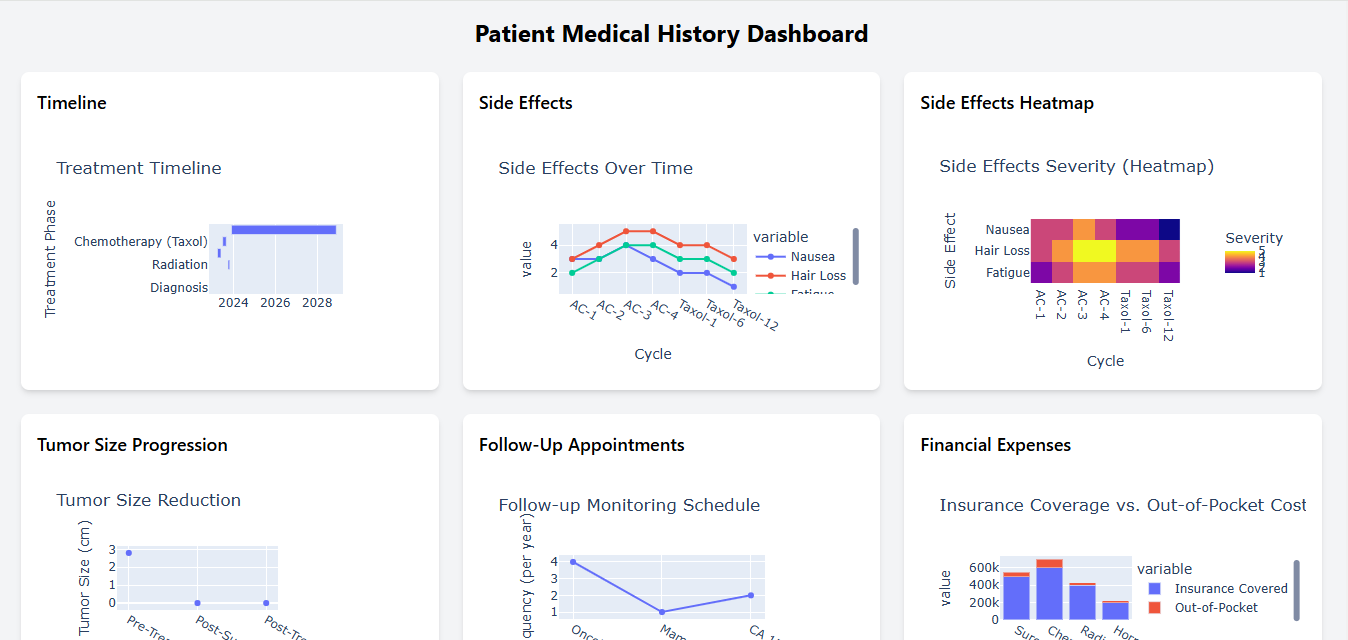Click the Tumor Size Progression card heading

pyautogui.click(x=132, y=445)
